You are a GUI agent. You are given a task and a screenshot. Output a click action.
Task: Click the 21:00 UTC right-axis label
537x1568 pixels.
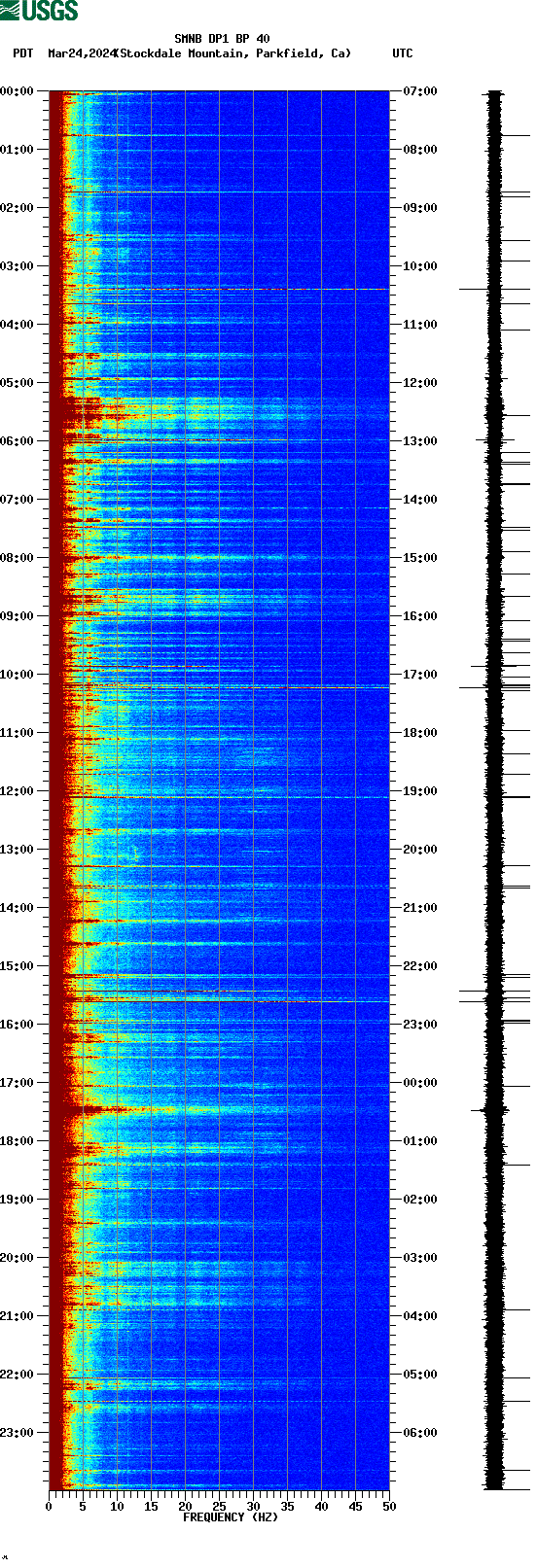[420, 908]
